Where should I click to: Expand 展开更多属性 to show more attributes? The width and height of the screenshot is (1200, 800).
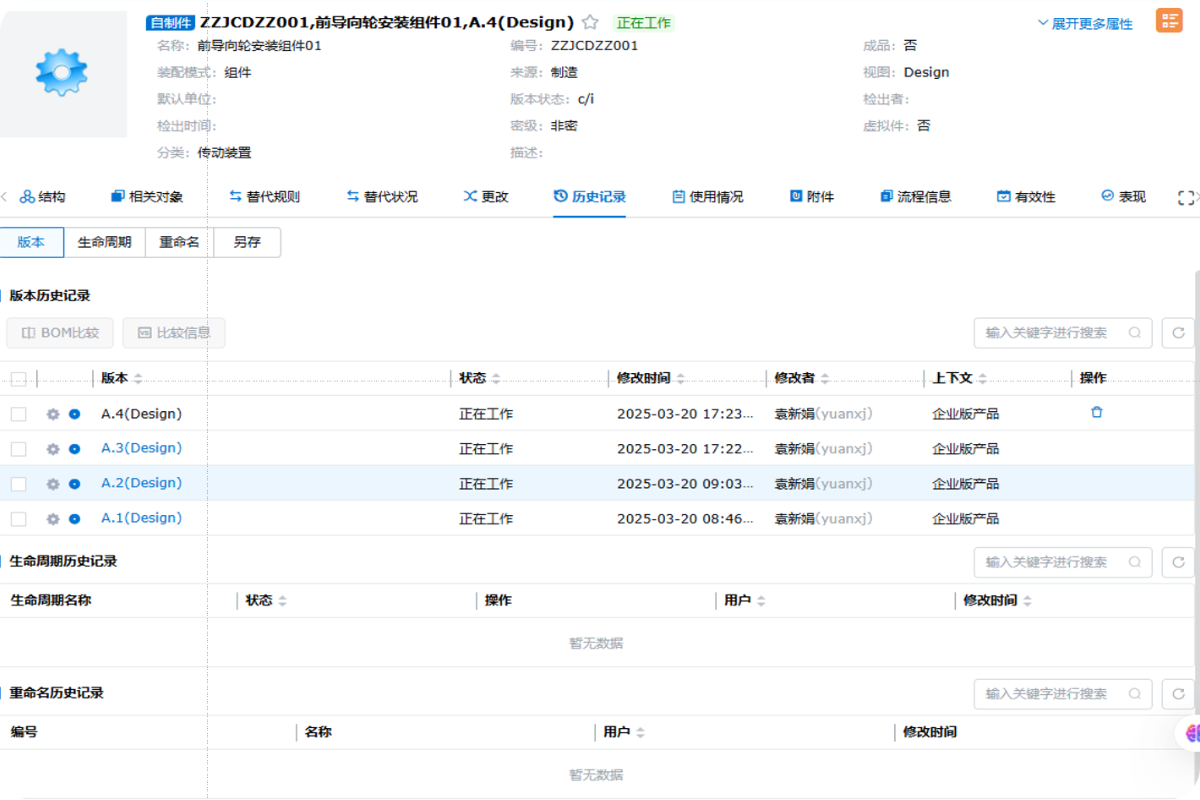click(x=1085, y=23)
